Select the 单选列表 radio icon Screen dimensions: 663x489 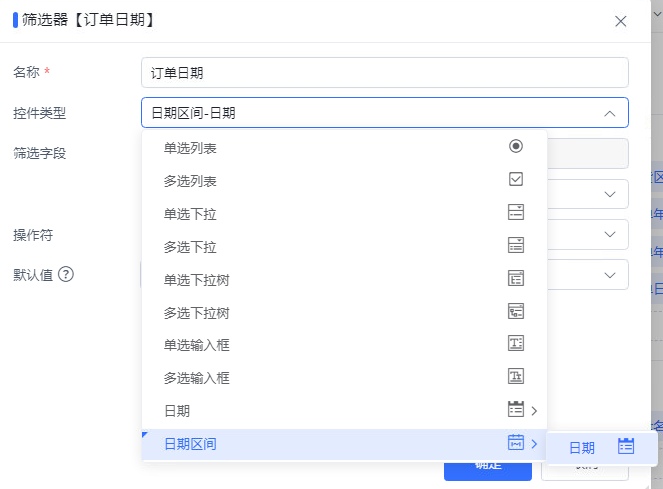515,146
